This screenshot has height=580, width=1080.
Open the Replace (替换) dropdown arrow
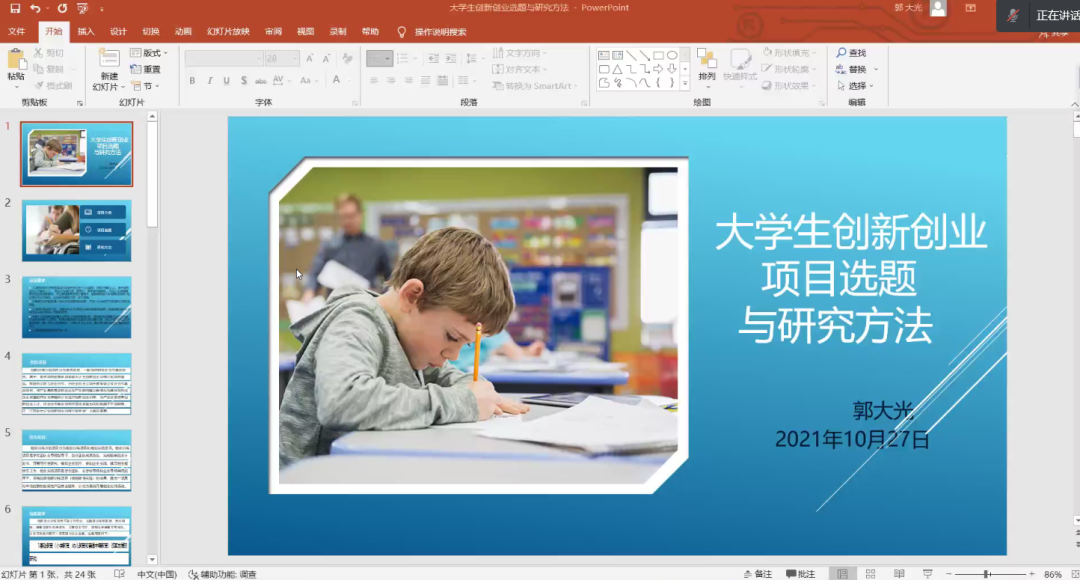click(876, 70)
